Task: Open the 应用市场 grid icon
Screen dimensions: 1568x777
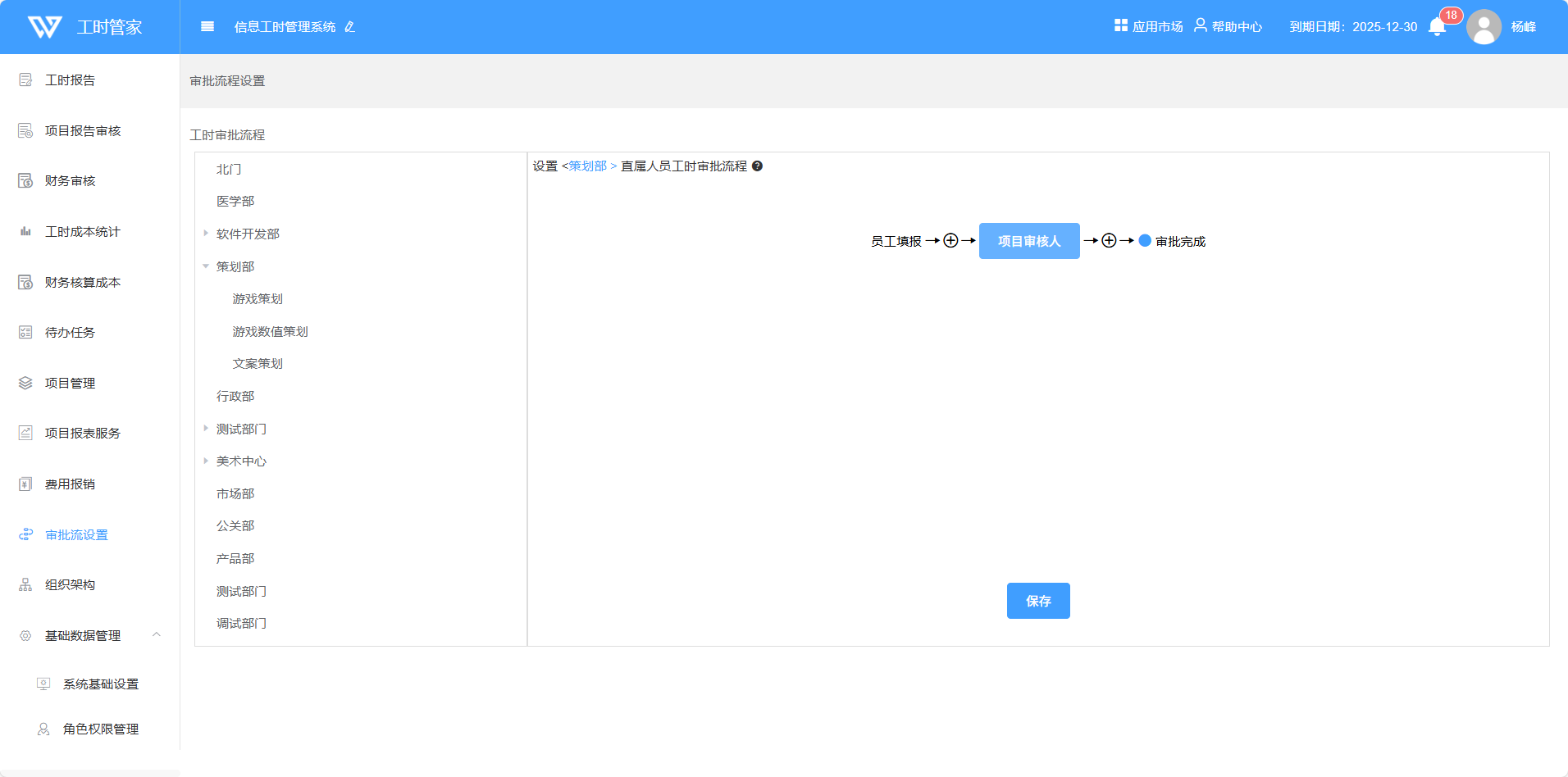Action: pos(1120,25)
